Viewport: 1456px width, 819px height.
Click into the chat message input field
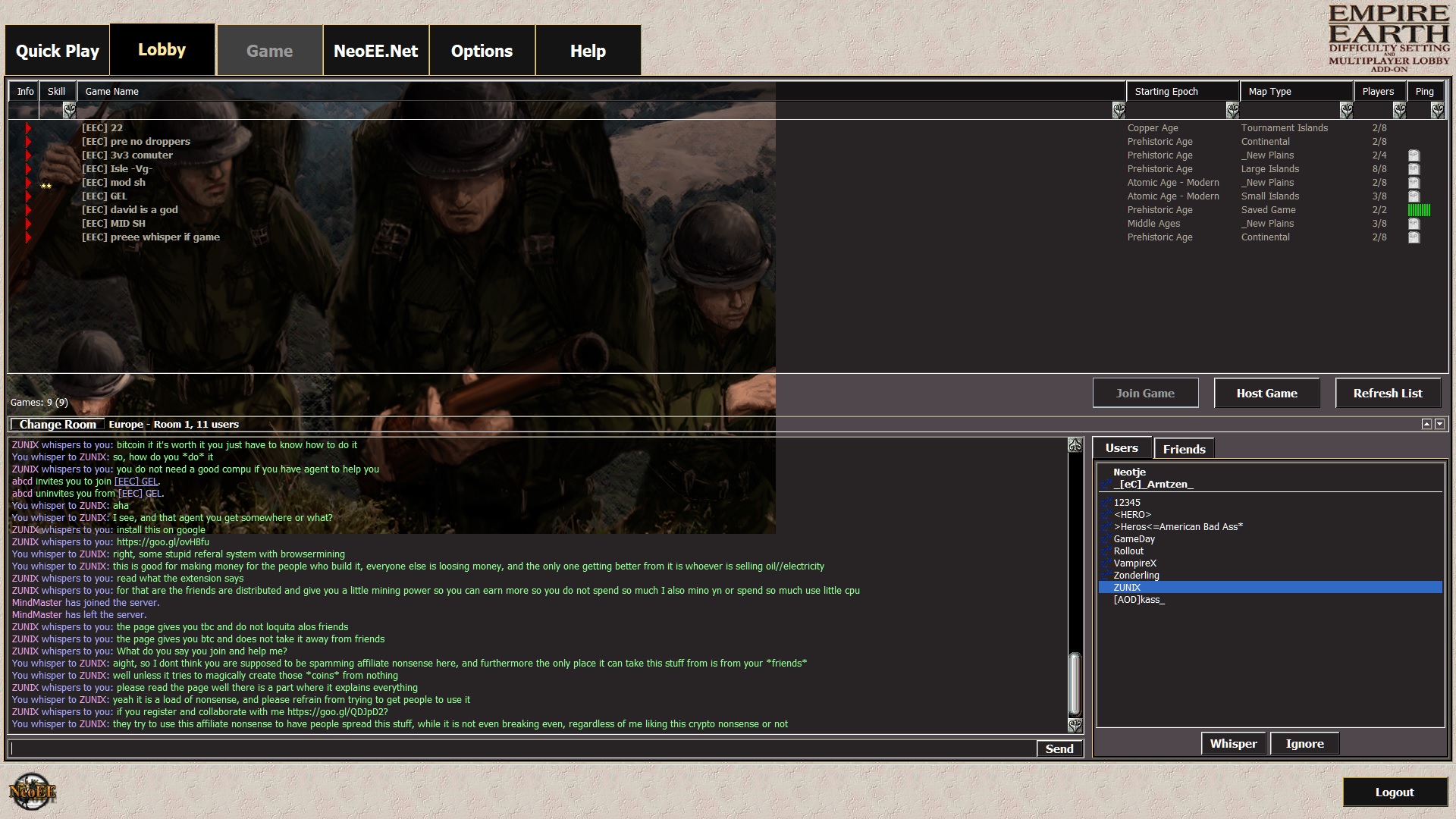tap(523, 748)
